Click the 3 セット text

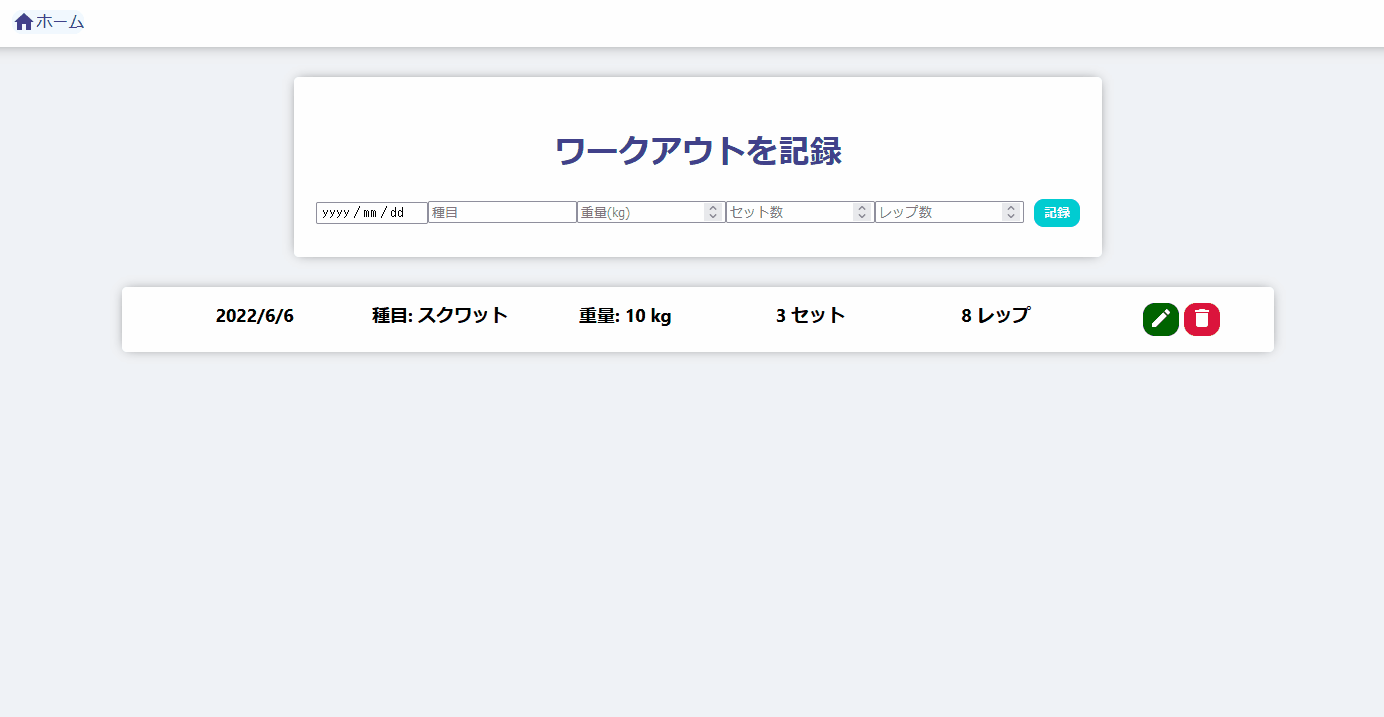(x=811, y=316)
